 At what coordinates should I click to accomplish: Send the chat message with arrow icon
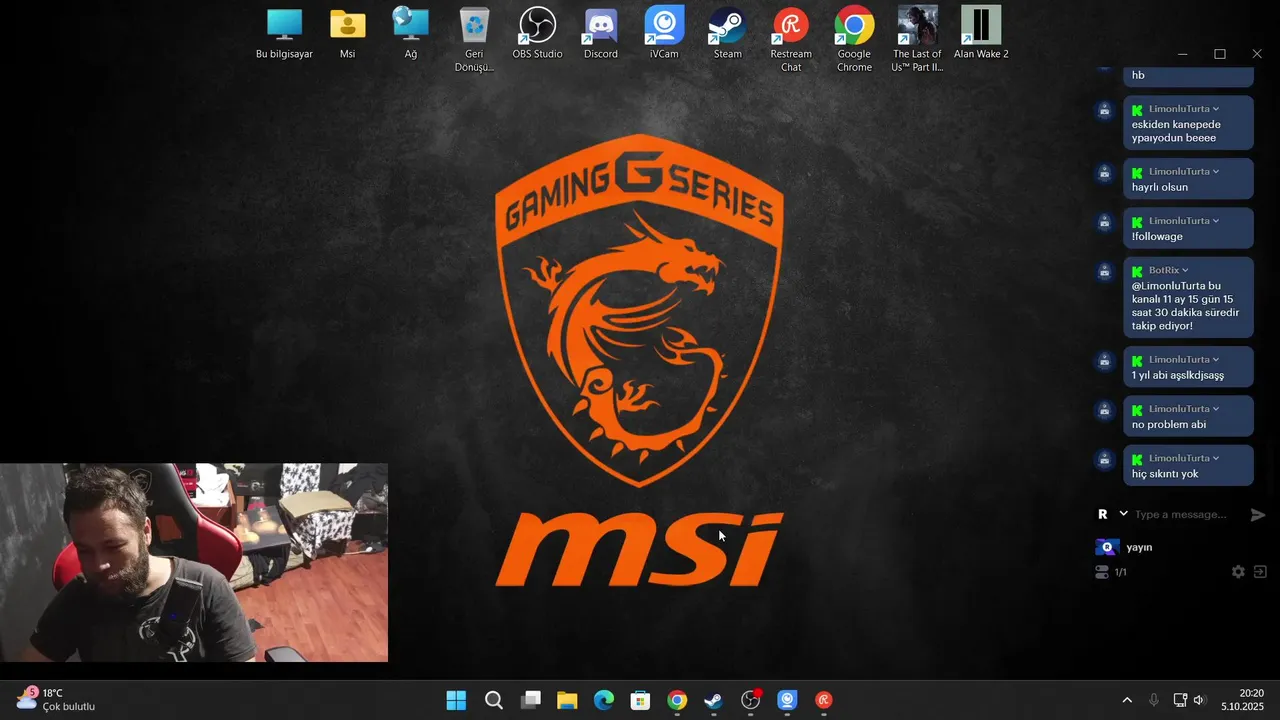point(1258,514)
